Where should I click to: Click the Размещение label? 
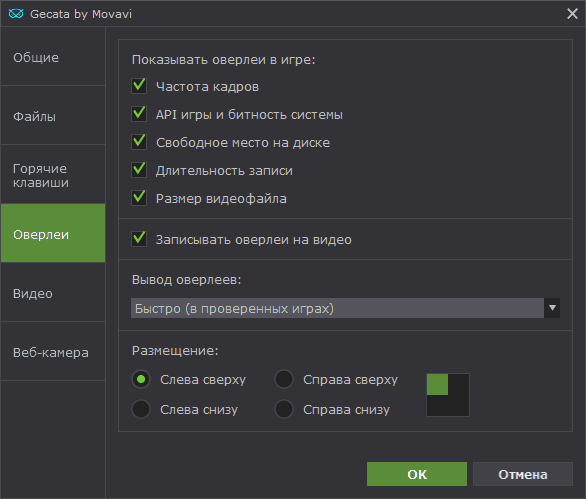tap(175, 351)
